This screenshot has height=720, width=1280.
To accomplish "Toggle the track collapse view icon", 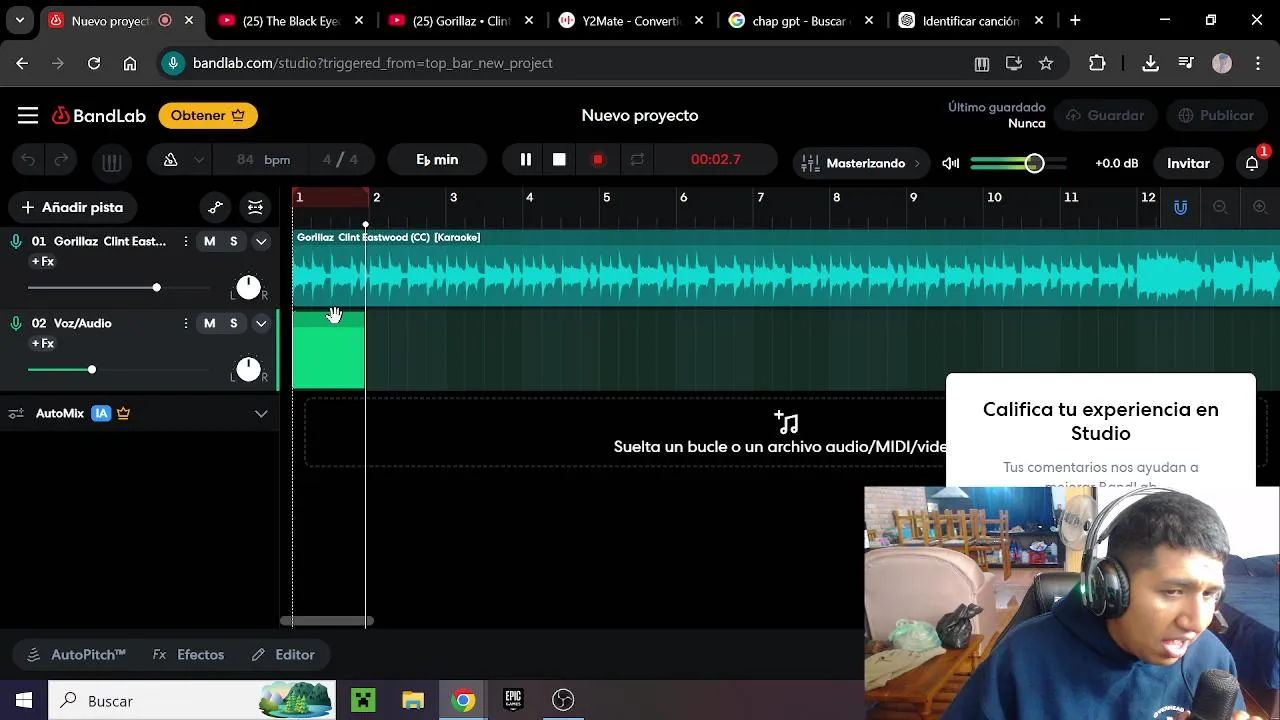I will [255, 208].
